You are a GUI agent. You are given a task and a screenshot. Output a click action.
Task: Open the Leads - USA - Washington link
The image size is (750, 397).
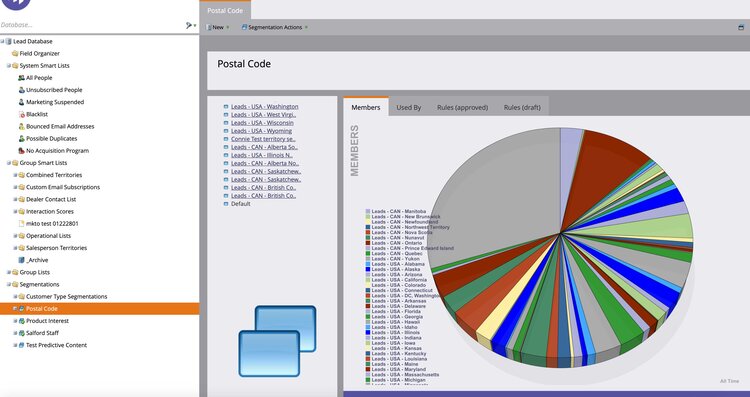(265, 106)
